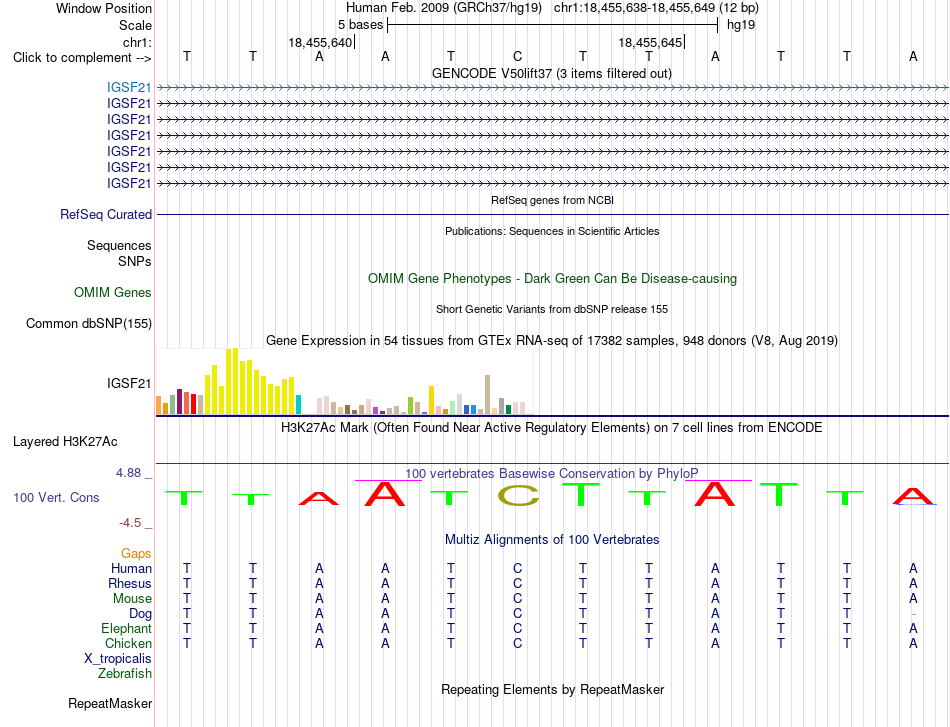Open the 'OMIM Gene Phenotypes' green track title
Image resolution: width=950 pixels, height=727 pixels.
coord(552,279)
